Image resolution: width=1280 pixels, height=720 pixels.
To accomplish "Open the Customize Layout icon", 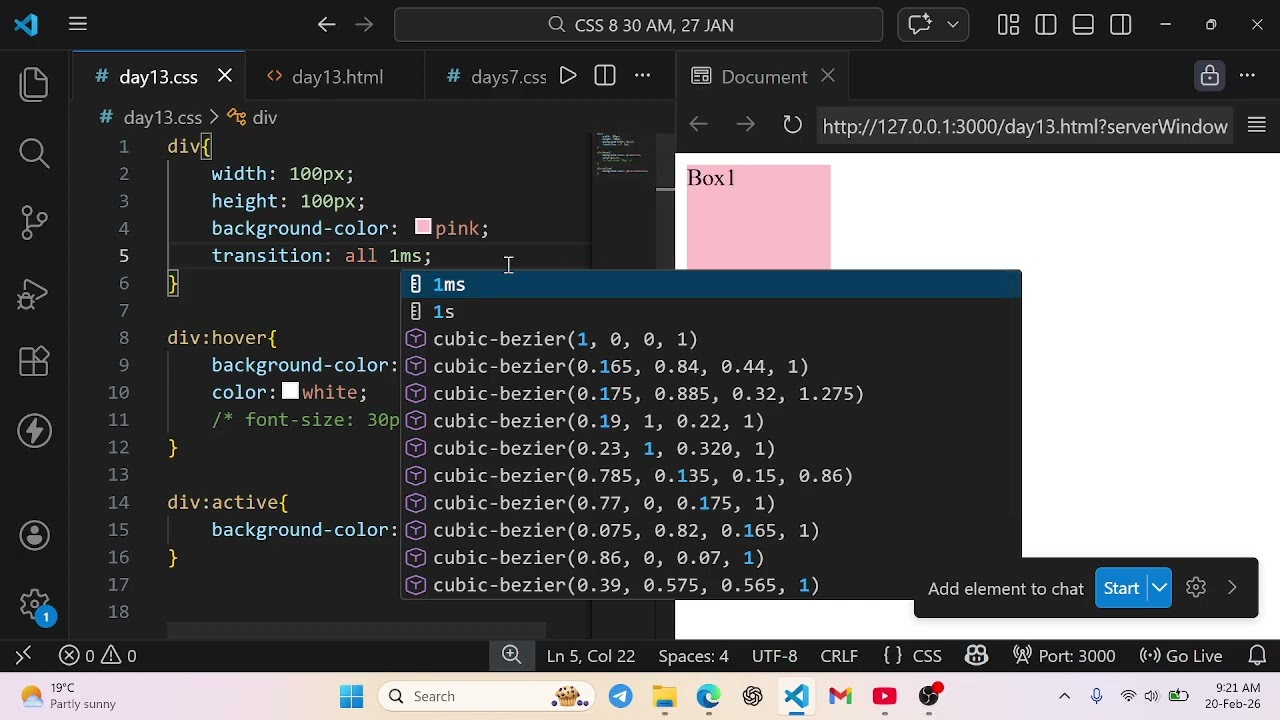I will pyautogui.click(x=1008, y=25).
